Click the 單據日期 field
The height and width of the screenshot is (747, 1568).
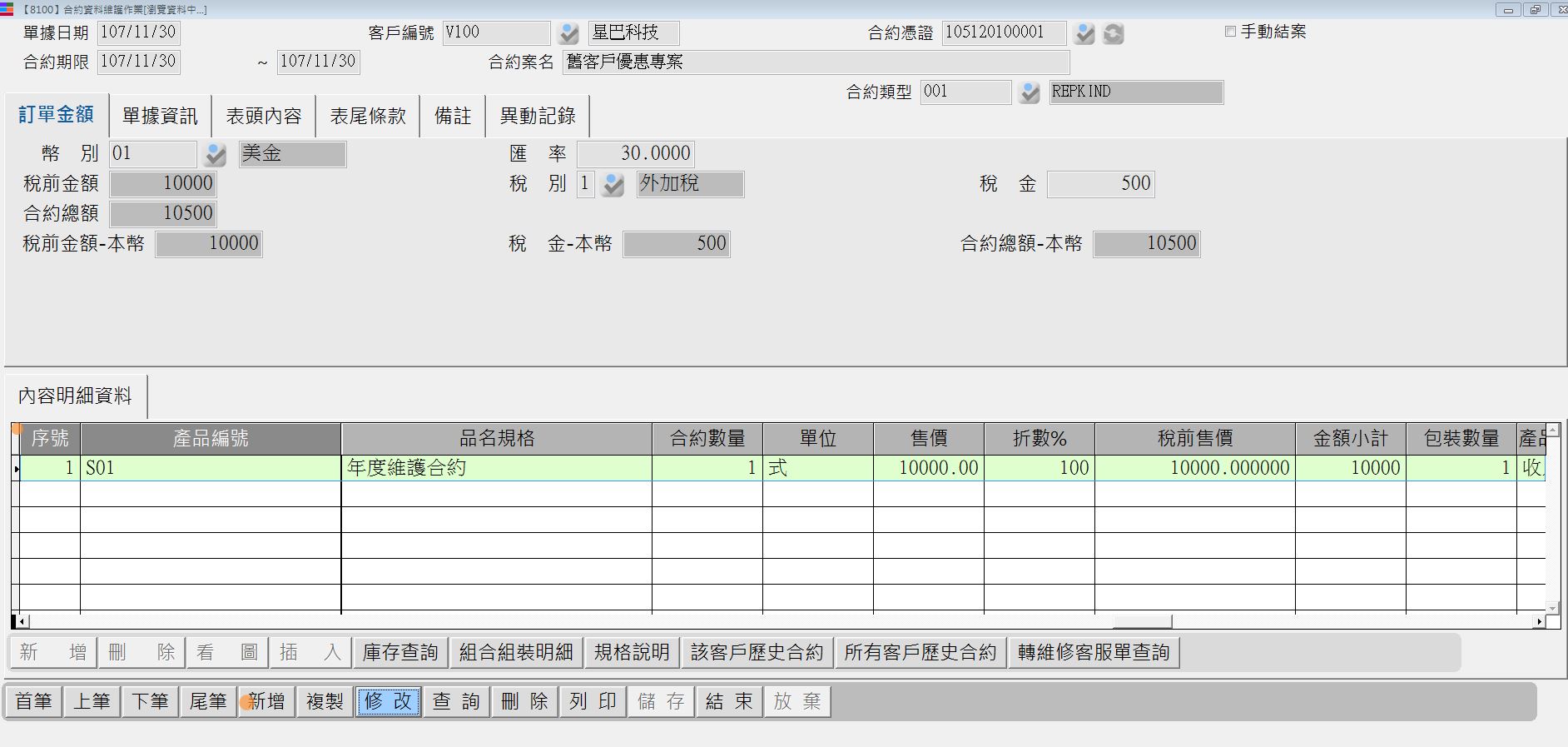(138, 33)
